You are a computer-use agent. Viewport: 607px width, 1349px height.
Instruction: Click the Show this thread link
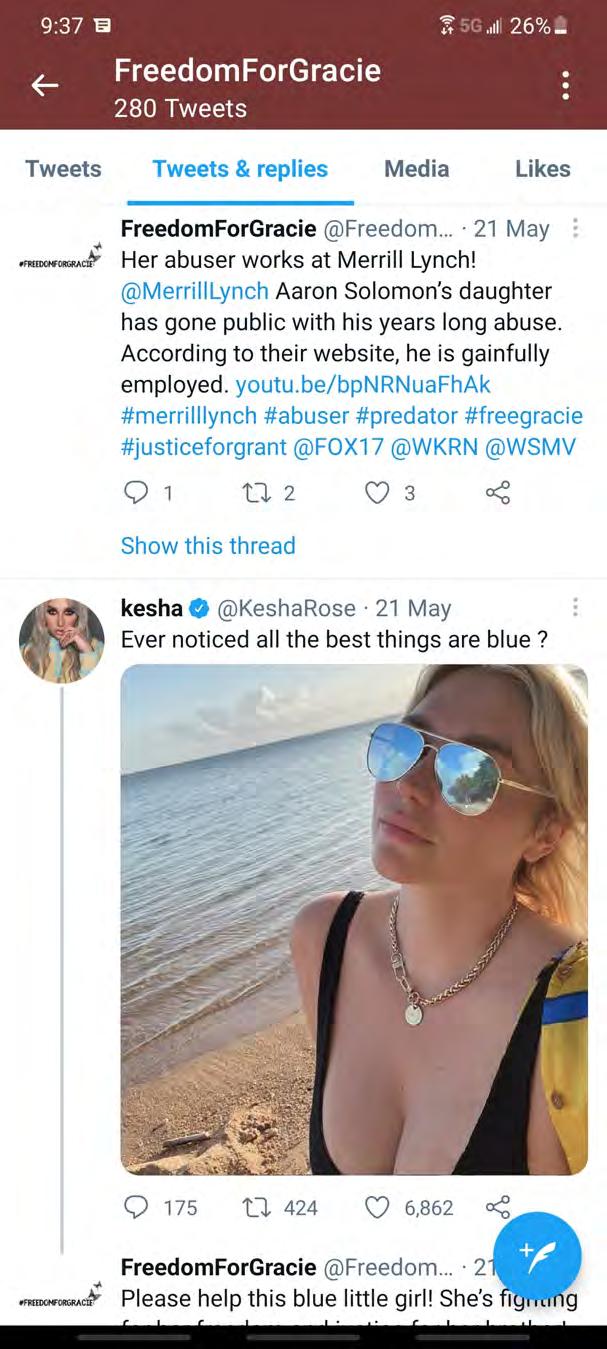(208, 546)
